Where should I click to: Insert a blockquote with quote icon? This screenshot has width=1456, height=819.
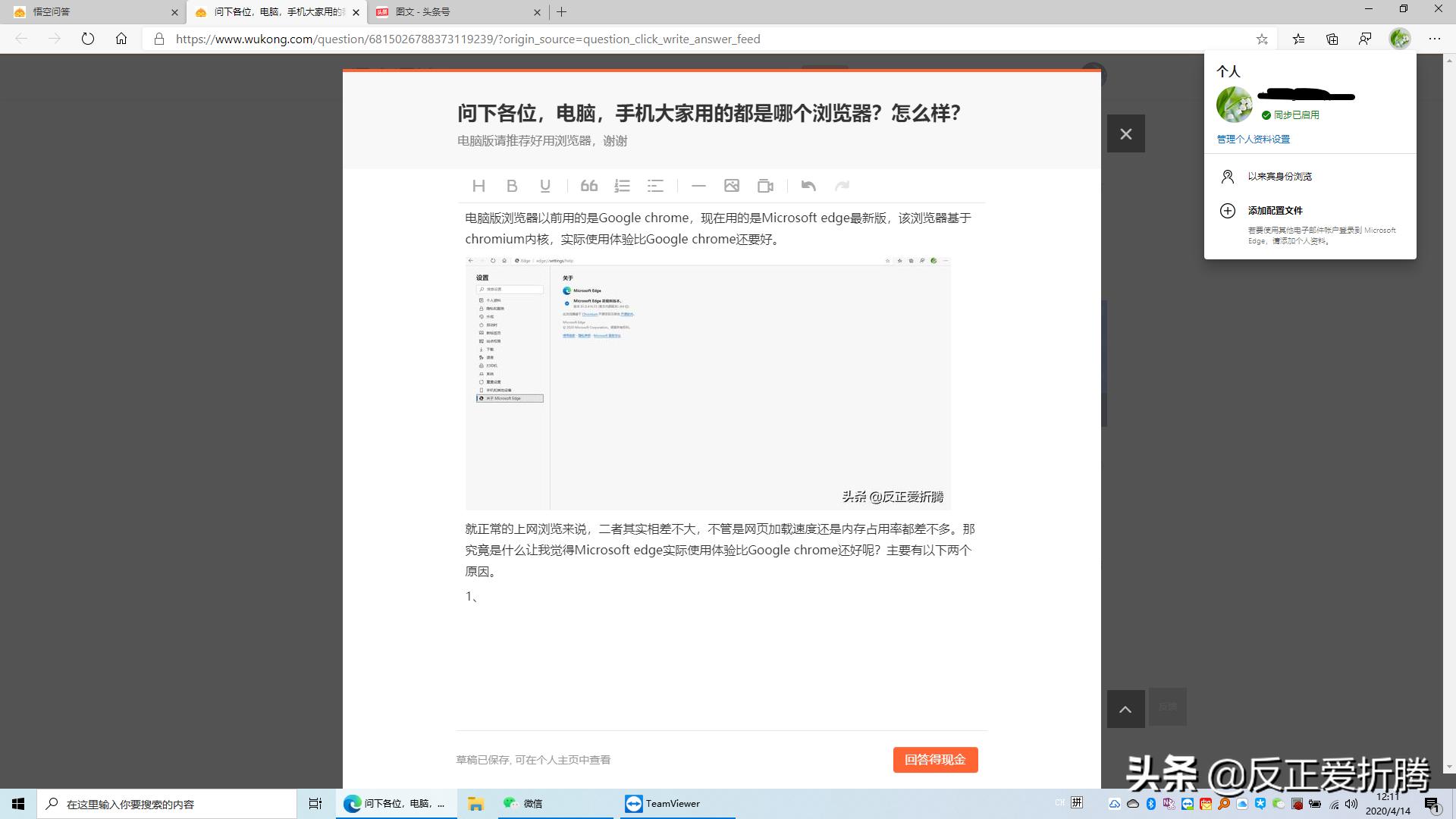point(589,186)
